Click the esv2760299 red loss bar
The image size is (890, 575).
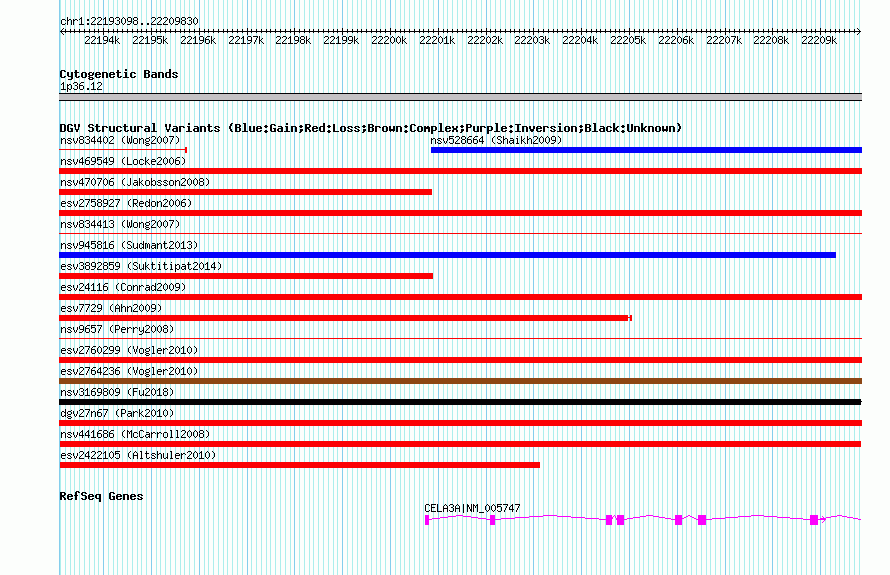tap(460, 360)
